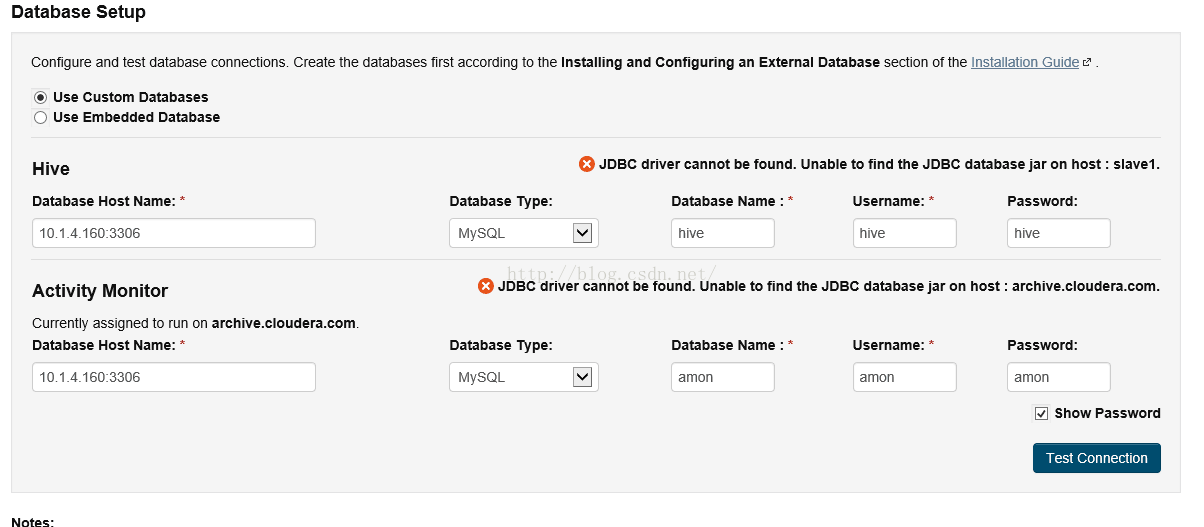This screenshot has height=527, width=1204.
Task: Click the Hive JDBC error icon
Action: [587, 164]
